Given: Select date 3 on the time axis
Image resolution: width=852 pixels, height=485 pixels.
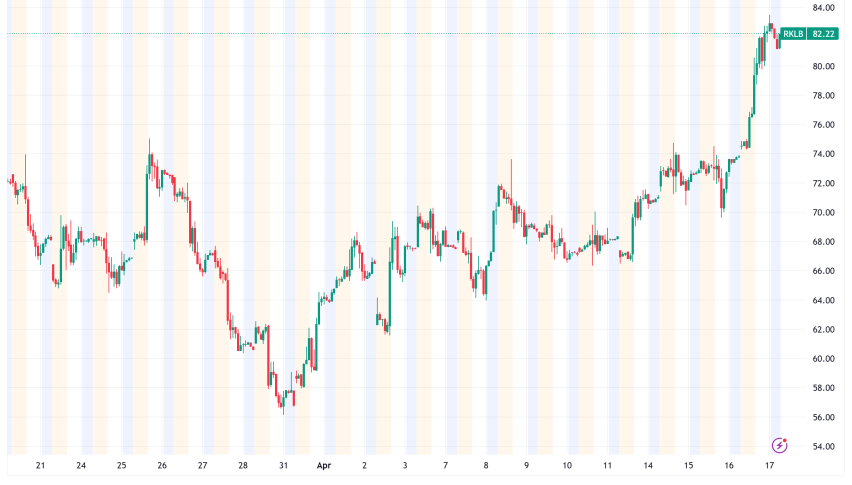Looking at the screenshot, I should coord(405,466).
